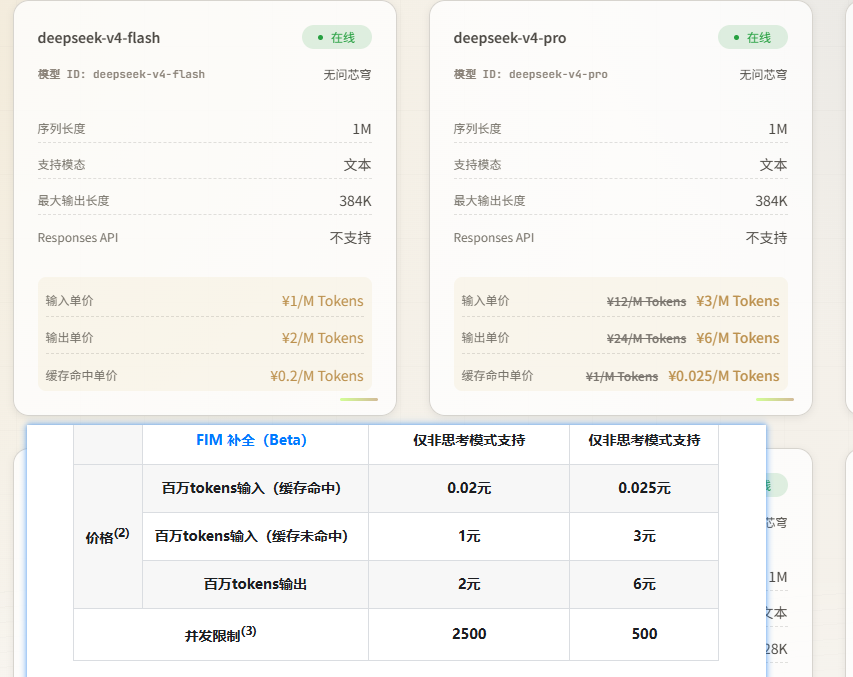
Task: Select model ID text deepseek-v4-flash
Action: tap(149, 74)
